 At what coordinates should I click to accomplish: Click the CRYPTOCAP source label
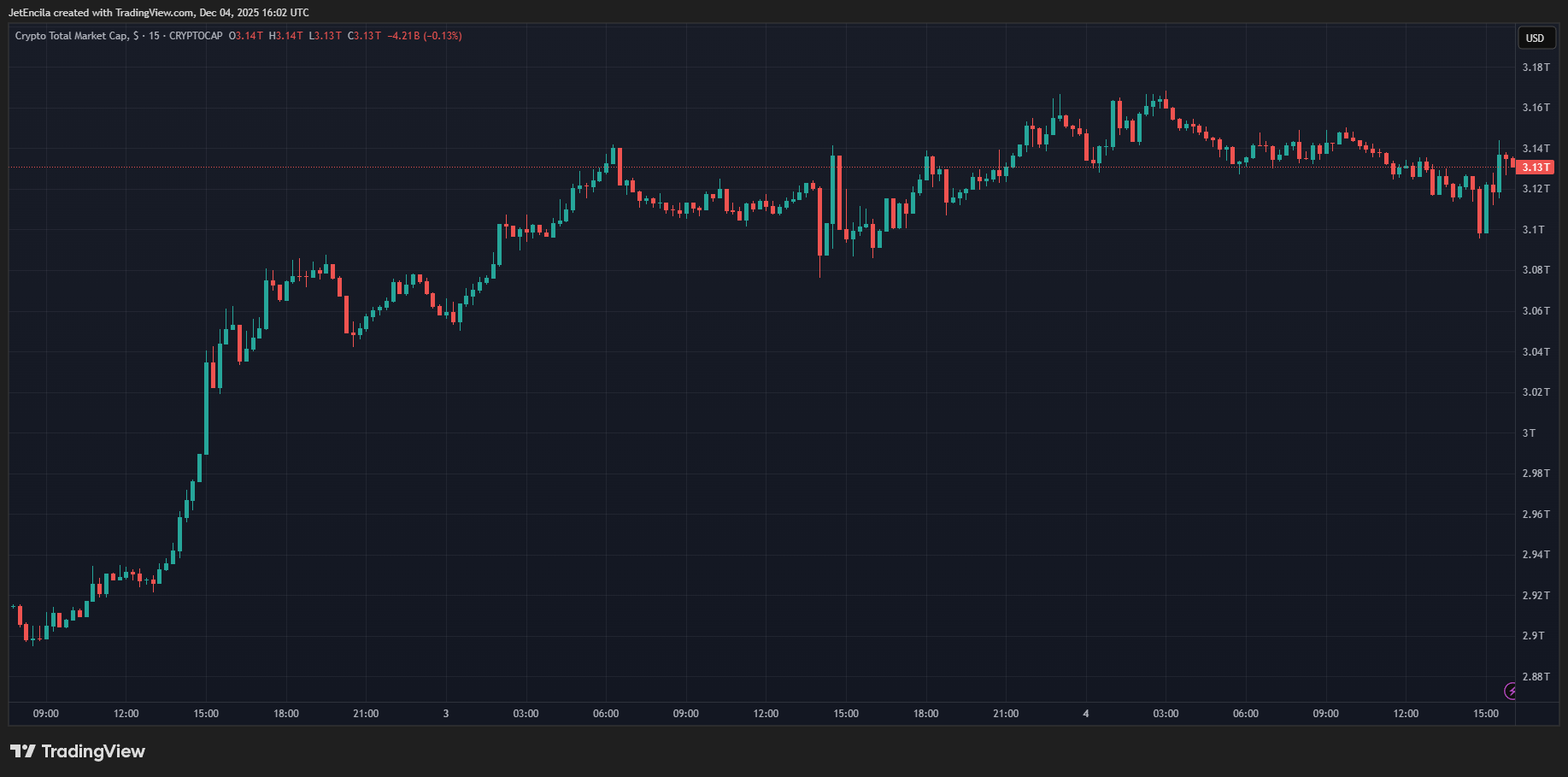click(x=196, y=36)
